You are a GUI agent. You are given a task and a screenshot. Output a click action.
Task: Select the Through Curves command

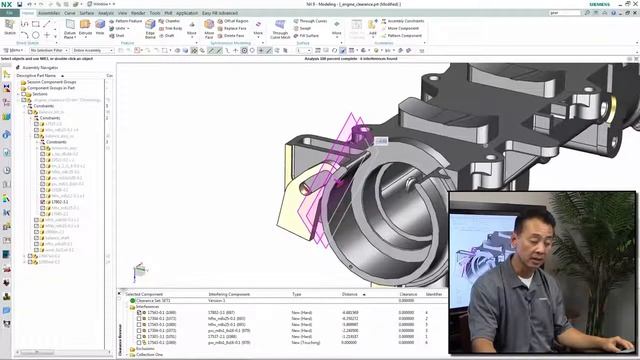(310, 21)
